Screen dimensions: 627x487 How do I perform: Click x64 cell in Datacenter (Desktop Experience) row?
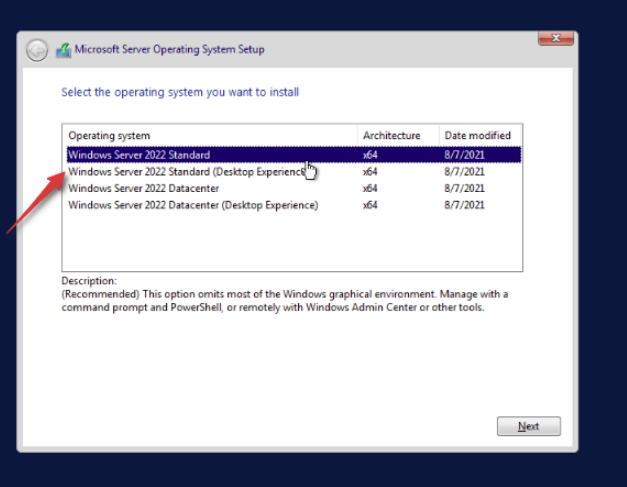point(370,205)
